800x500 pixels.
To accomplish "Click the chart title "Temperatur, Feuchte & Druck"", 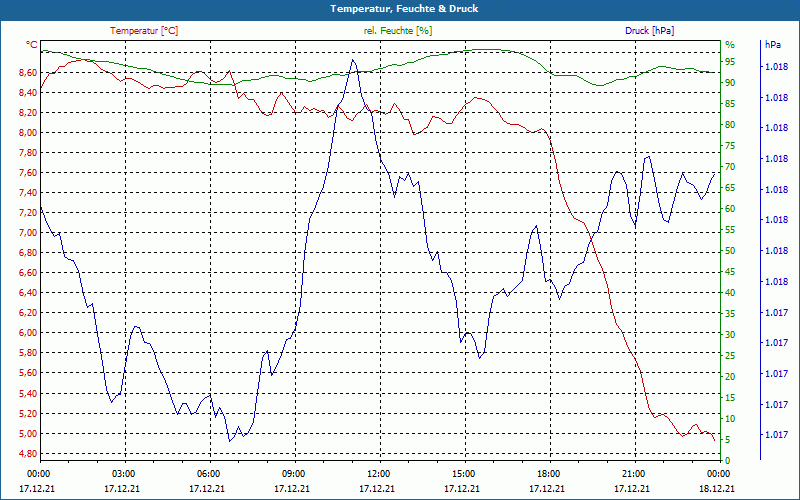I will pos(404,9).
